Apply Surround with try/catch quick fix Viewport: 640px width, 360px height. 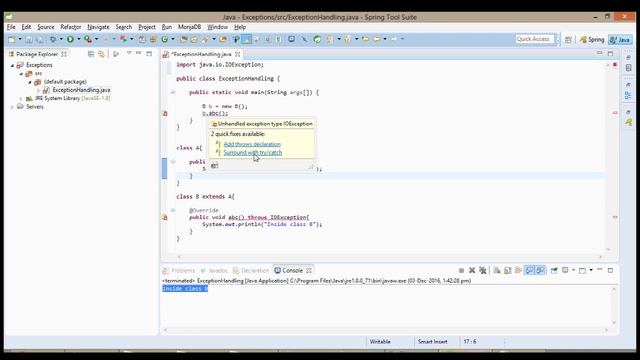pyautogui.click(x=253, y=153)
